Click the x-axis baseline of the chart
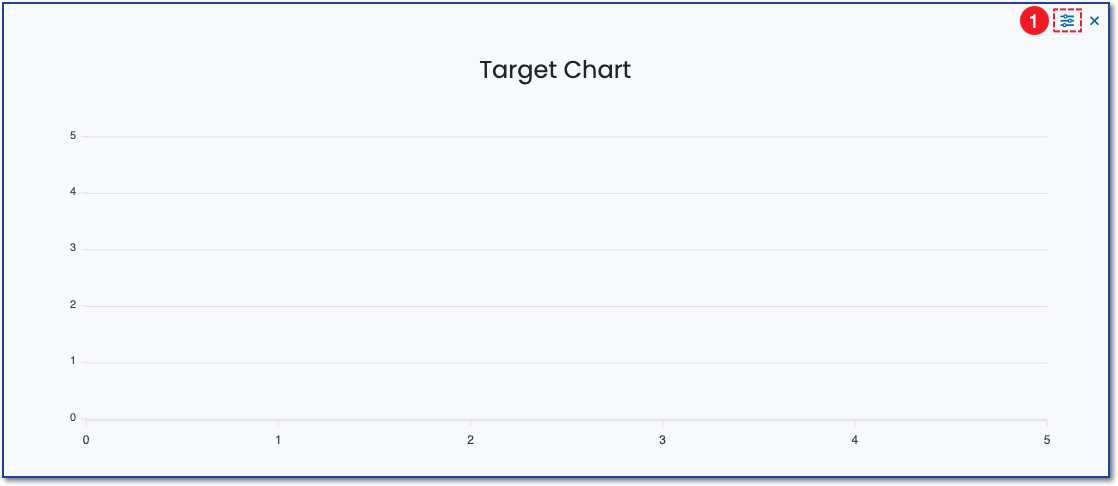 pos(565,419)
